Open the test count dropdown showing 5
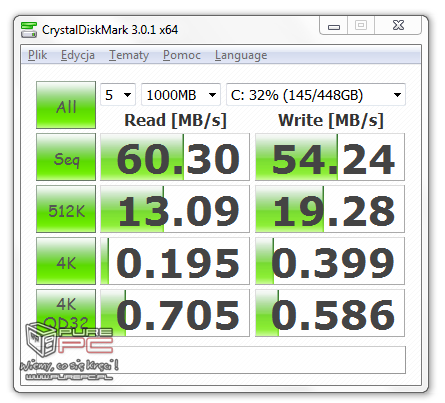 coord(118,95)
